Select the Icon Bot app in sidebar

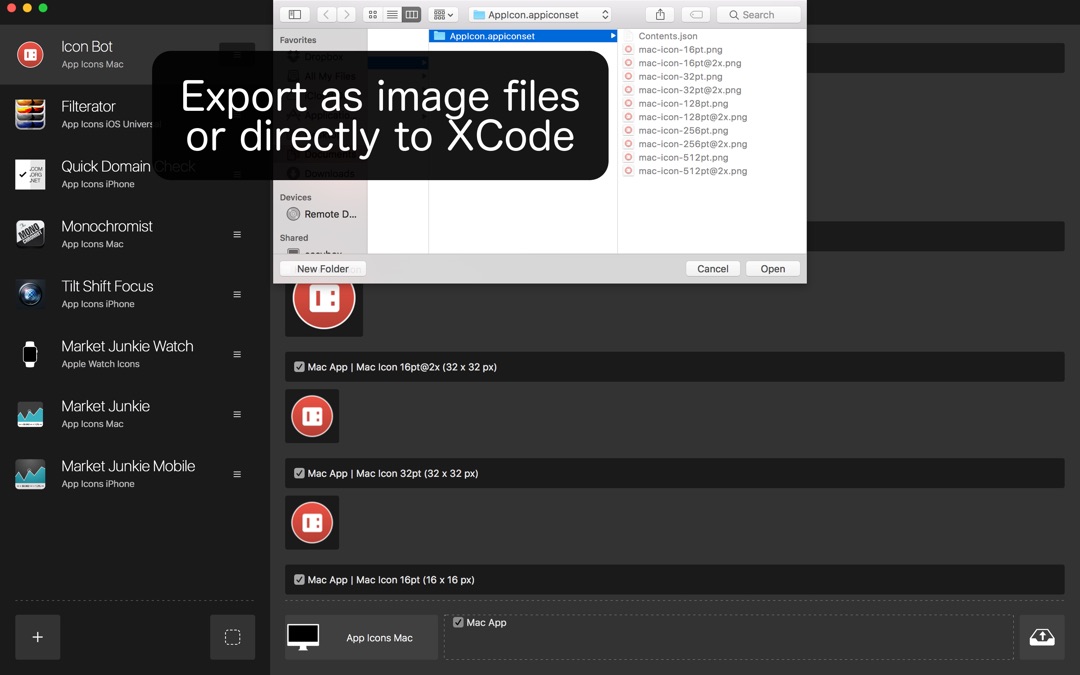[30, 54]
